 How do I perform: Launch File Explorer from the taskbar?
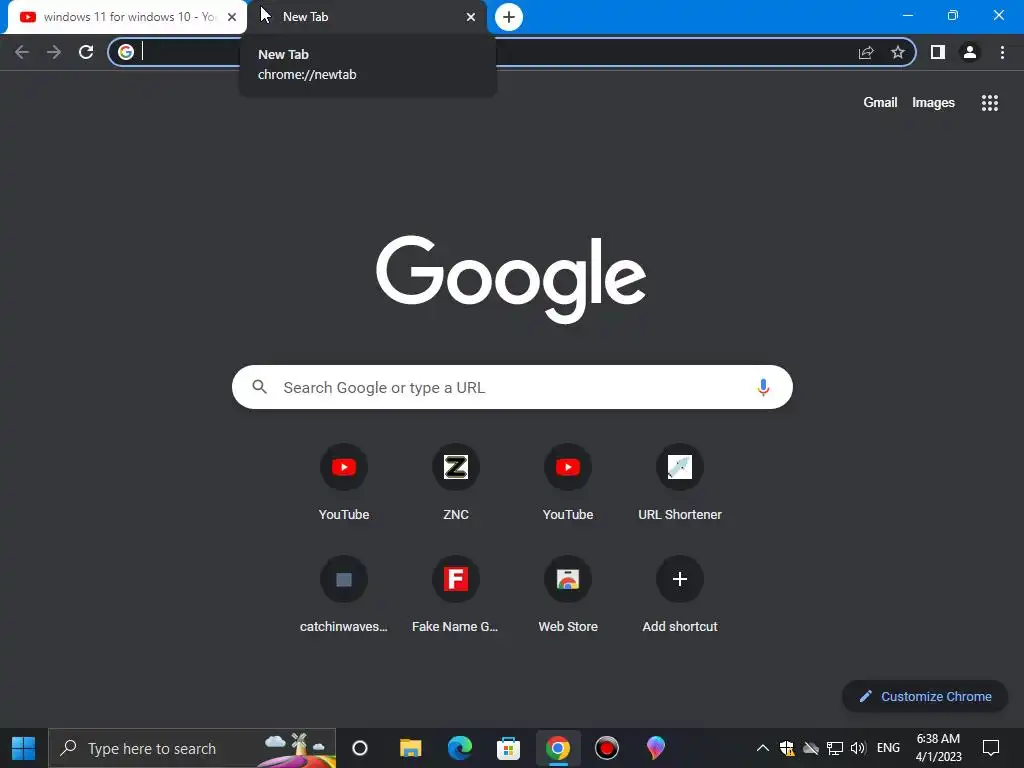(411, 748)
